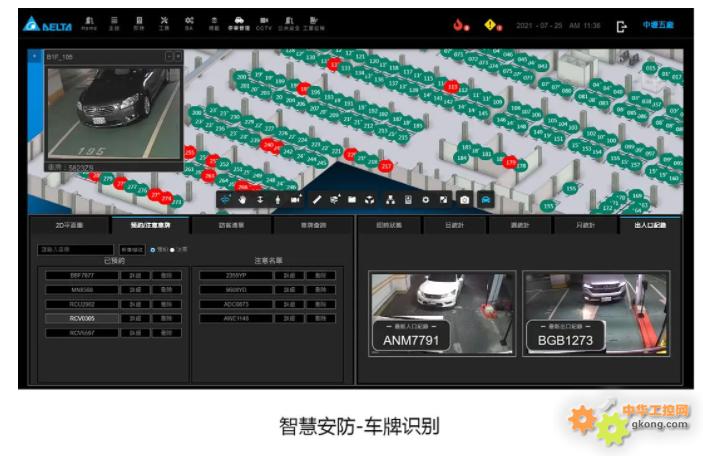This screenshot has width=703, height=456.
Task: Click the yellow warning alert icon
Action: [x=491, y=25]
